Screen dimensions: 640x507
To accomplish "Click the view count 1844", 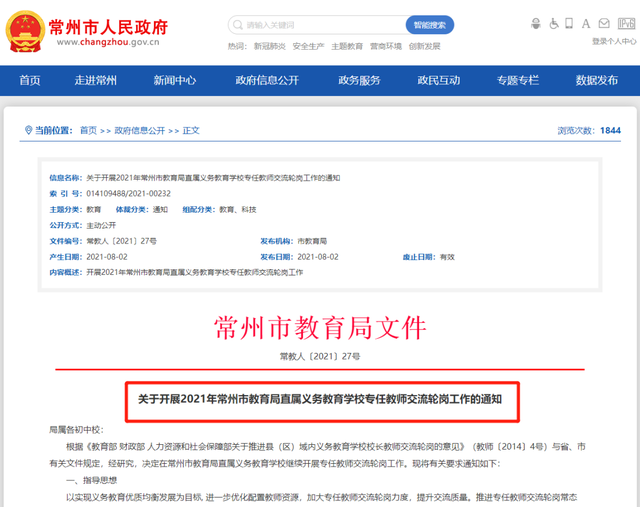I will (610, 131).
